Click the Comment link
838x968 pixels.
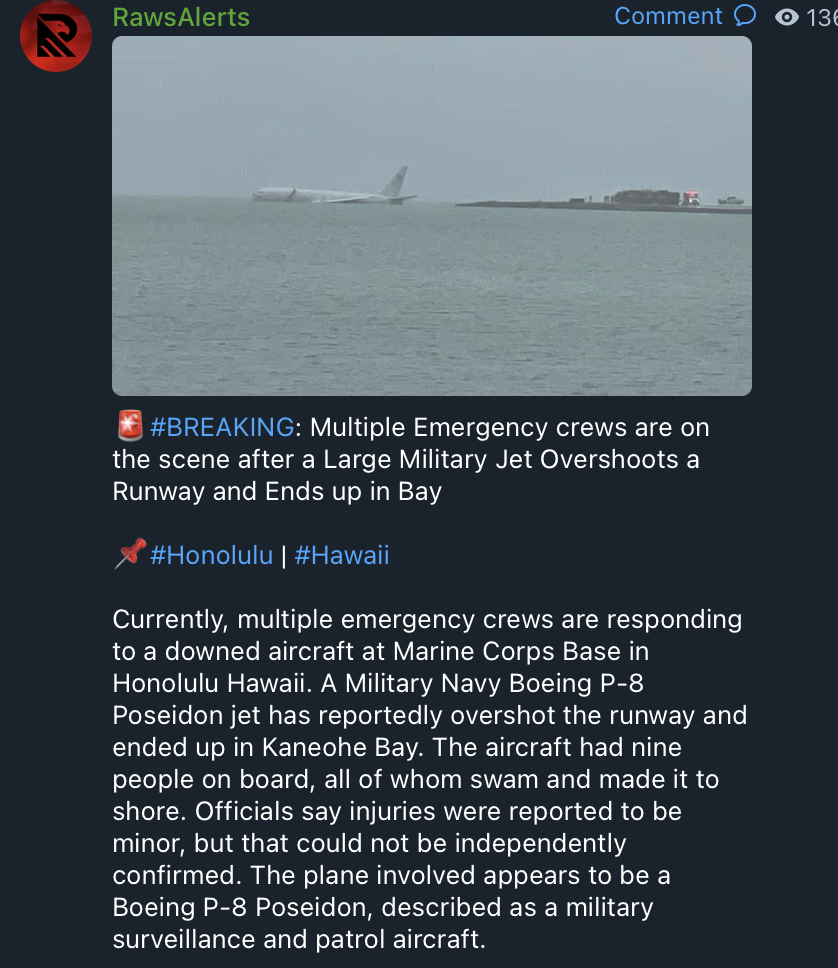click(668, 16)
